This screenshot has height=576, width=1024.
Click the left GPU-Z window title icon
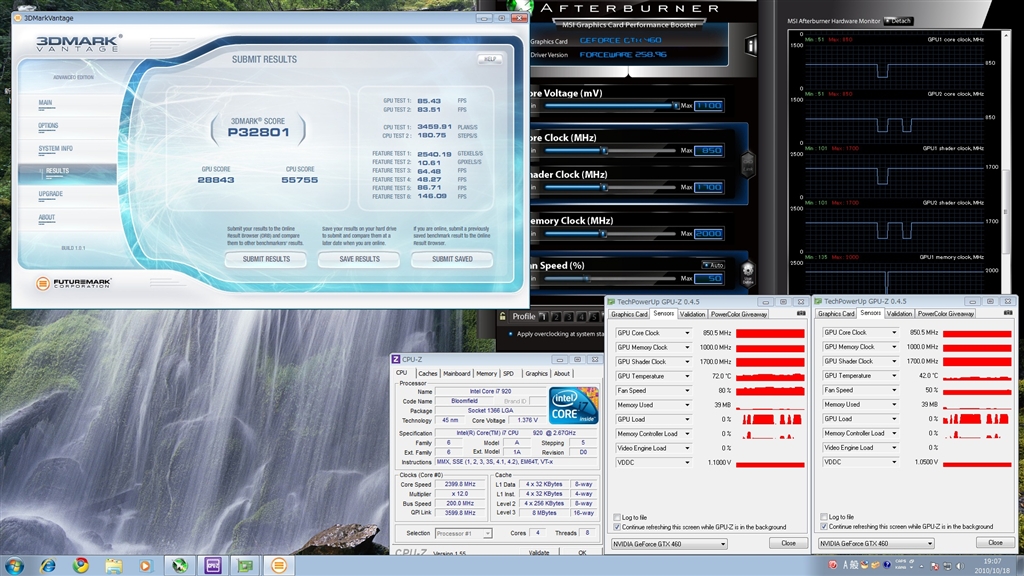tap(611, 302)
